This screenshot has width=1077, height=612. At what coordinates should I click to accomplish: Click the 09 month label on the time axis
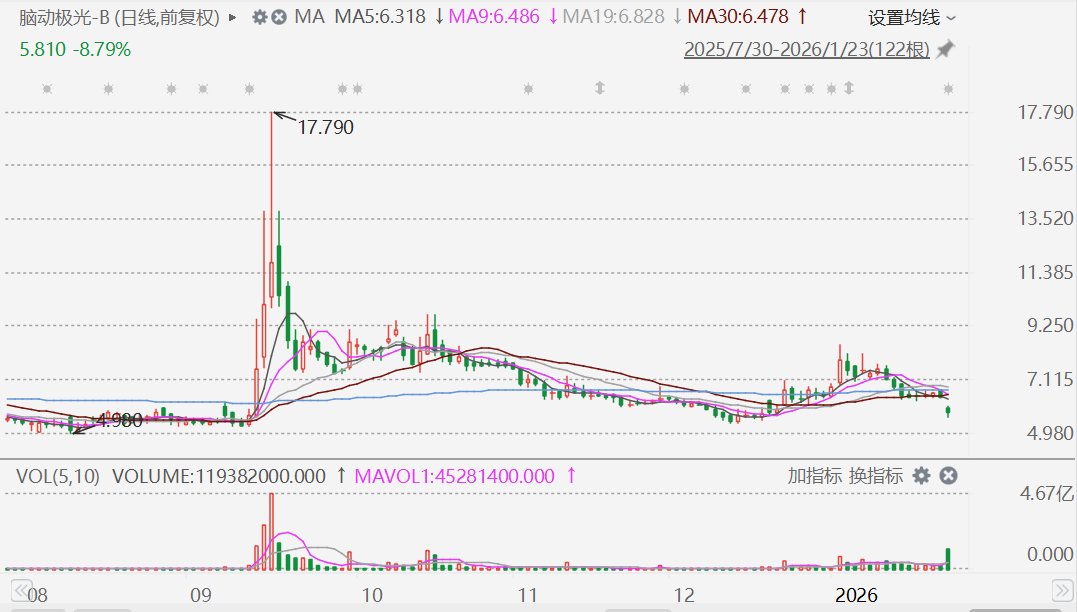(201, 595)
